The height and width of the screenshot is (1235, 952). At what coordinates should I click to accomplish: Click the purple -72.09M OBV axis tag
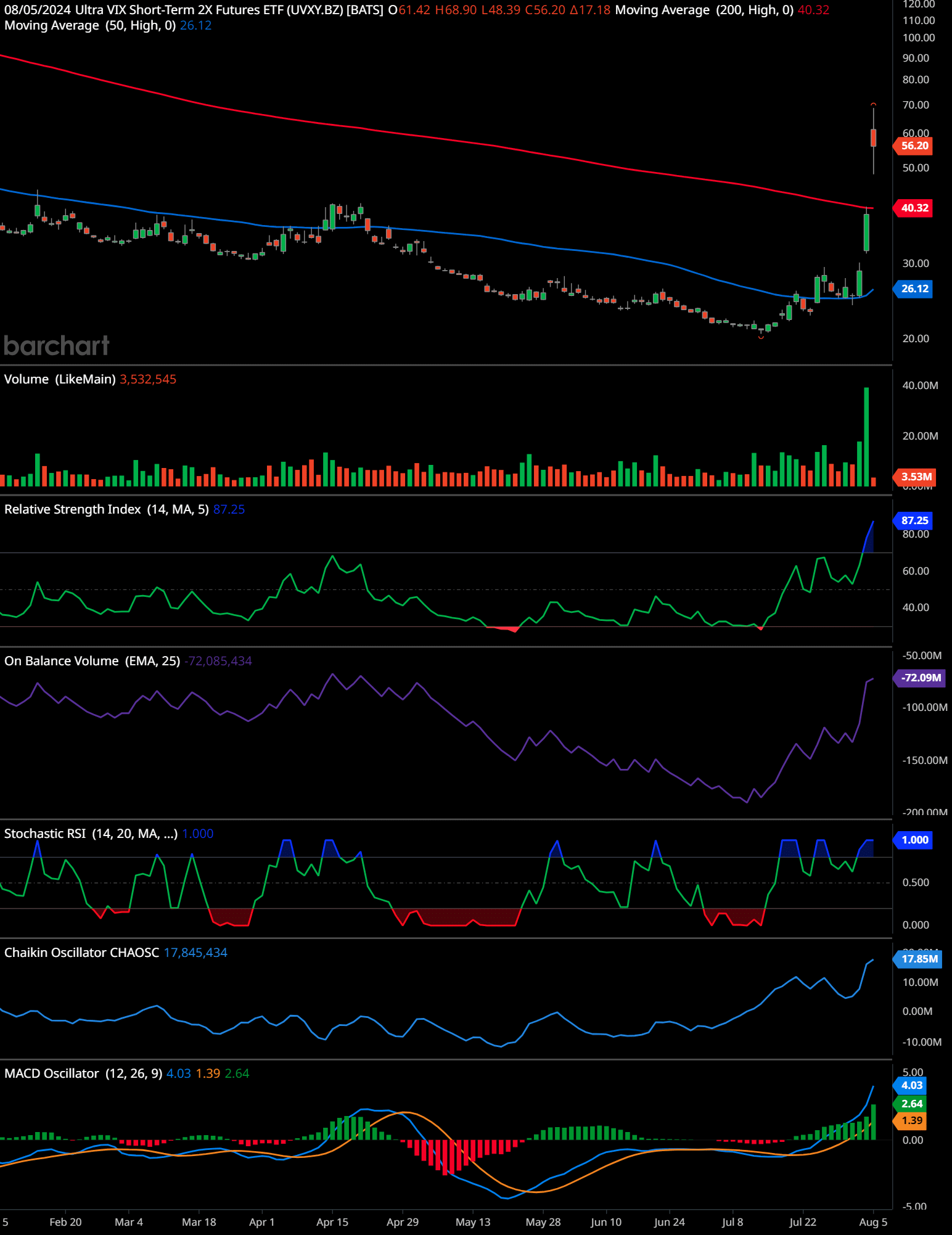click(x=919, y=678)
